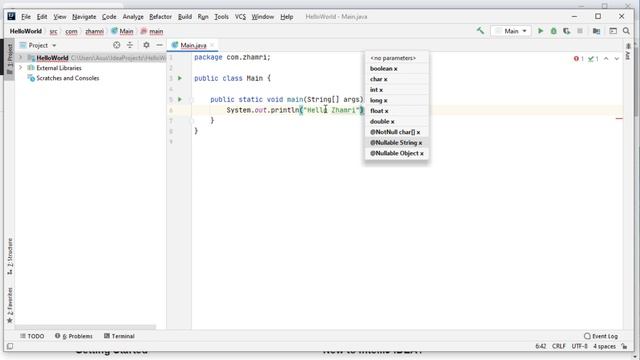Image resolution: width=640 pixels, height=360 pixels.
Task: Click the error indicator in editor corner
Action: point(578,59)
